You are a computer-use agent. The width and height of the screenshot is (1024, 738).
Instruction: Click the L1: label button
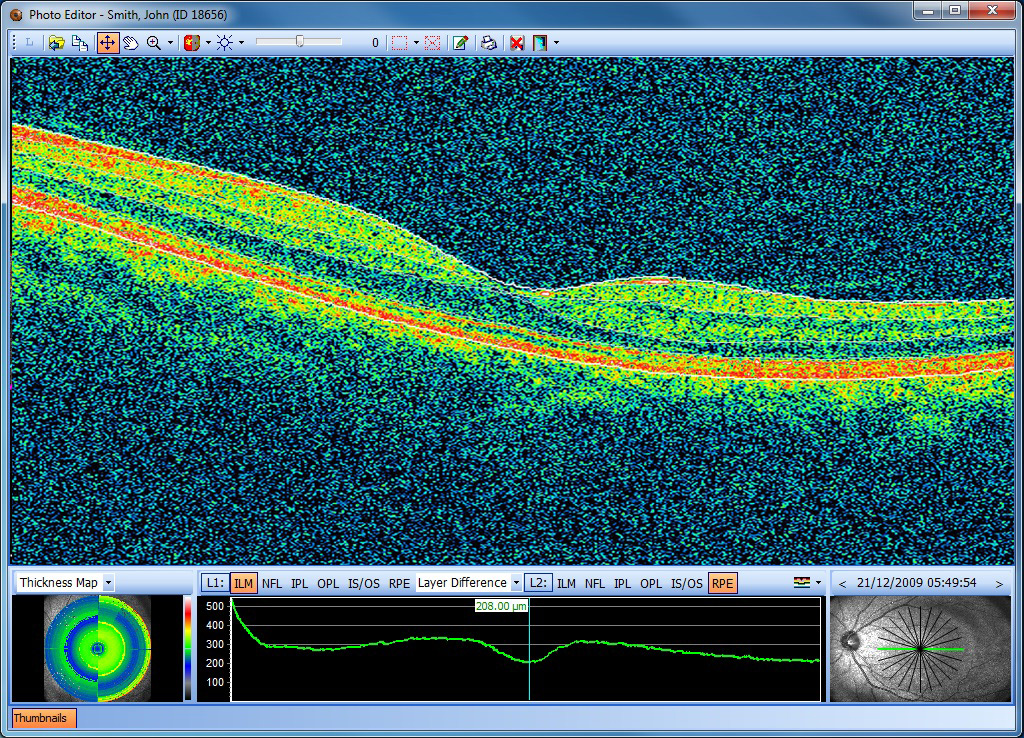click(214, 583)
